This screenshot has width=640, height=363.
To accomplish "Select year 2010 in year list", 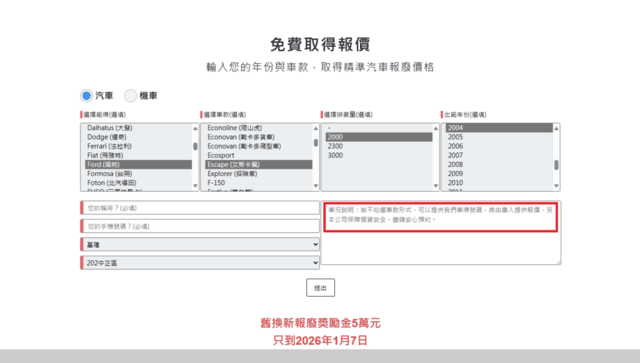I will click(x=499, y=183).
